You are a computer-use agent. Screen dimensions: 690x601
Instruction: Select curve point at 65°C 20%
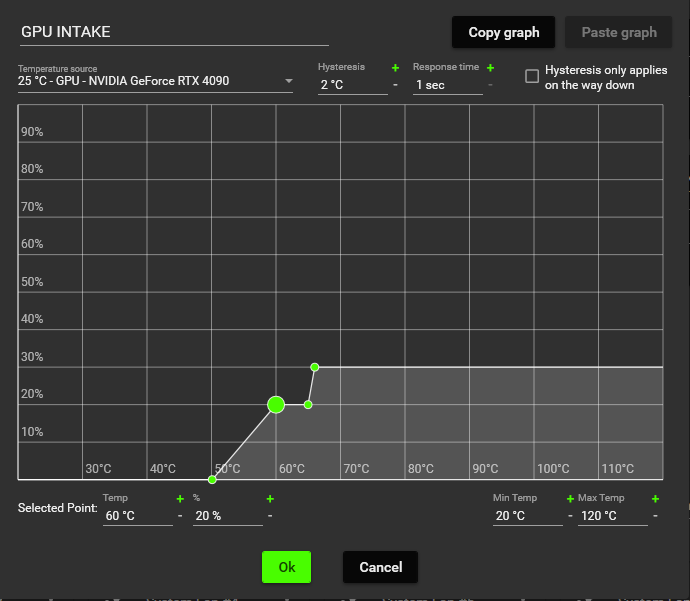[308, 404]
